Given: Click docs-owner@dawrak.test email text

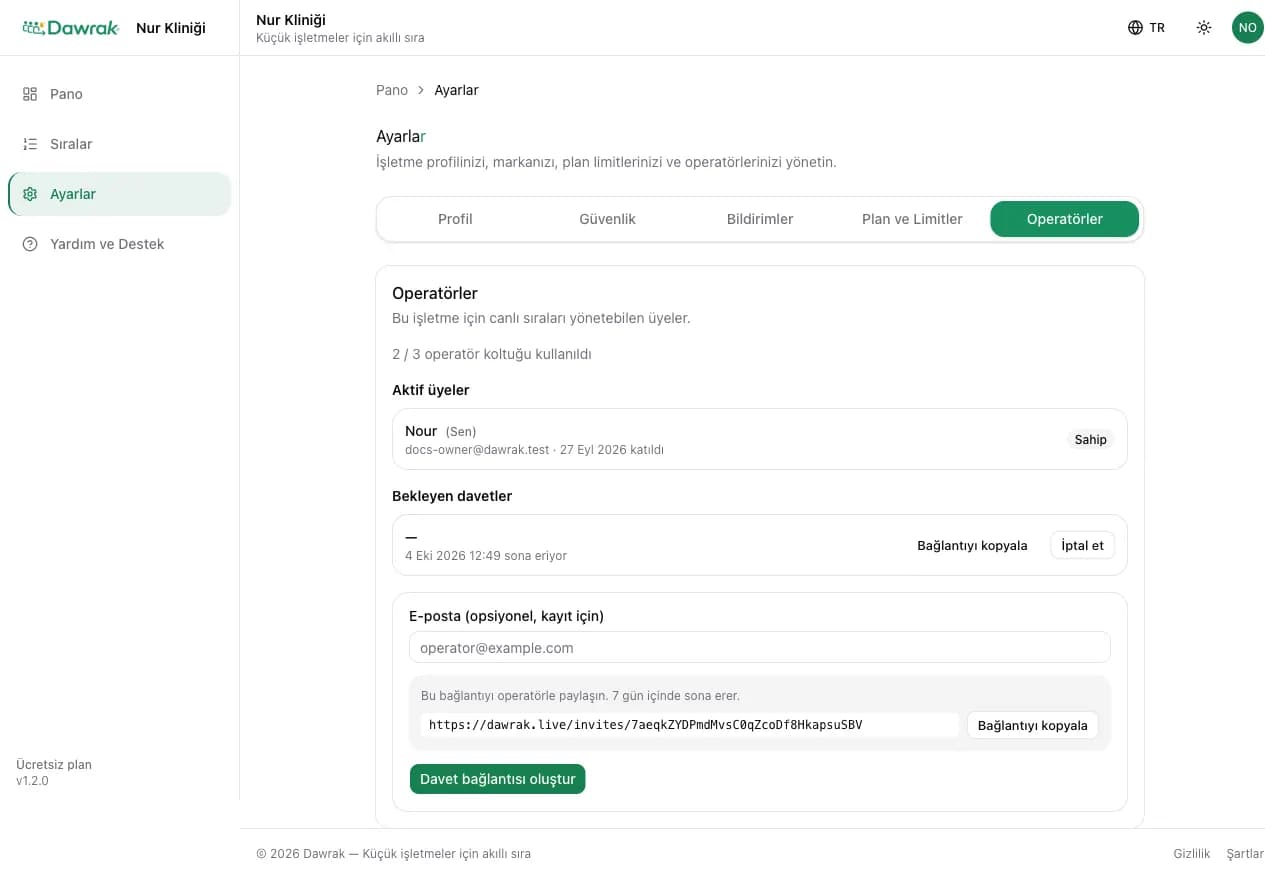Looking at the screenshot, I should coord(477,450).
